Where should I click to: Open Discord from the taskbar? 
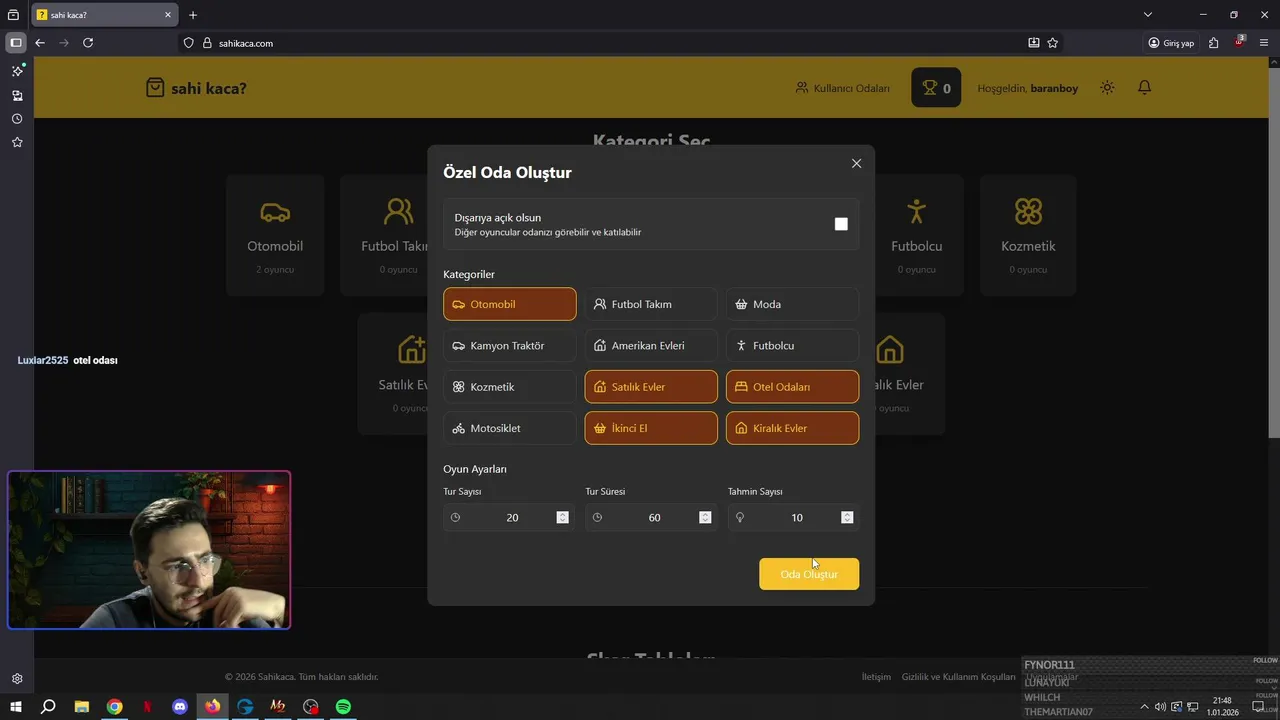(180, 707)
